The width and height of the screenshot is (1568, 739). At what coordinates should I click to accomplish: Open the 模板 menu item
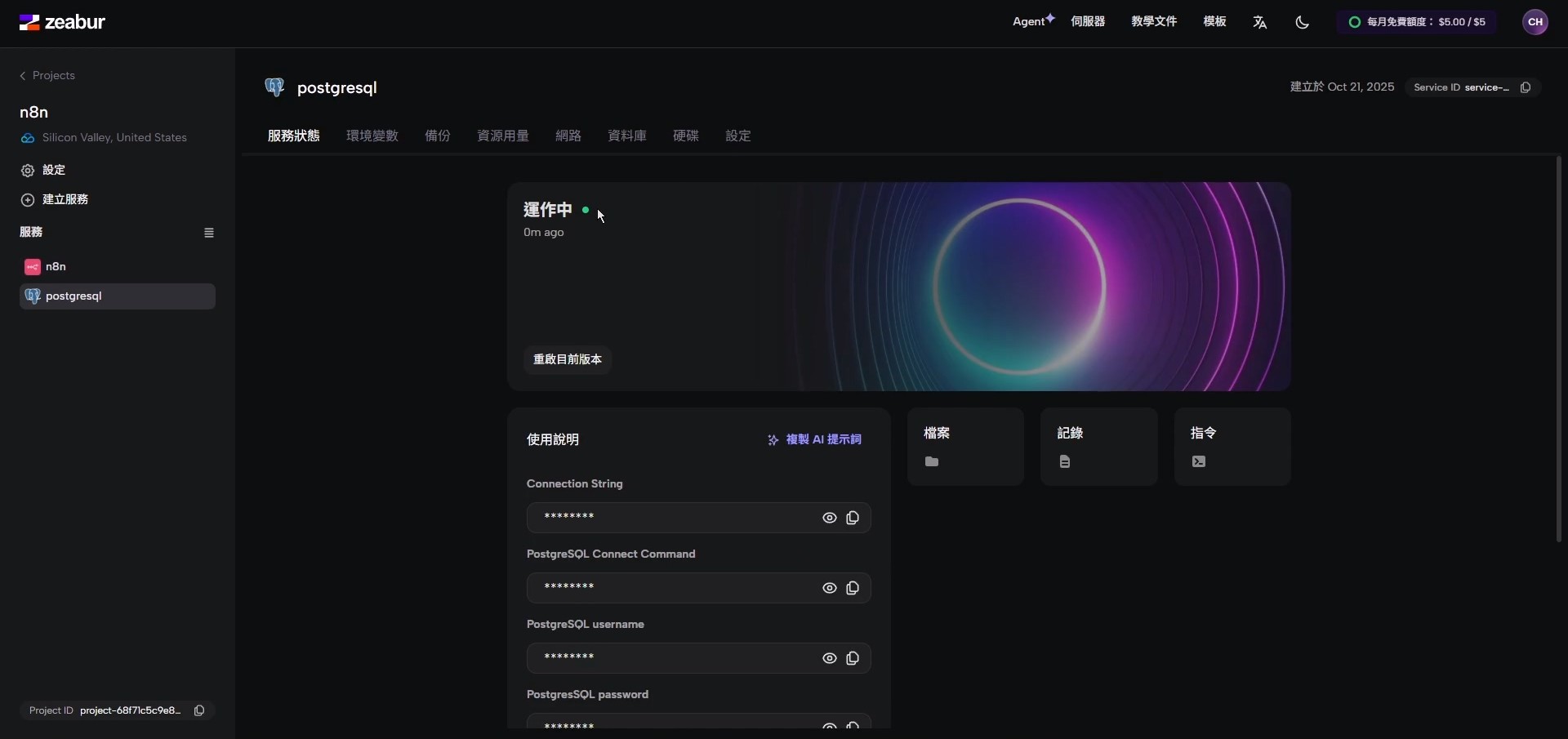tap(1214, 21)
